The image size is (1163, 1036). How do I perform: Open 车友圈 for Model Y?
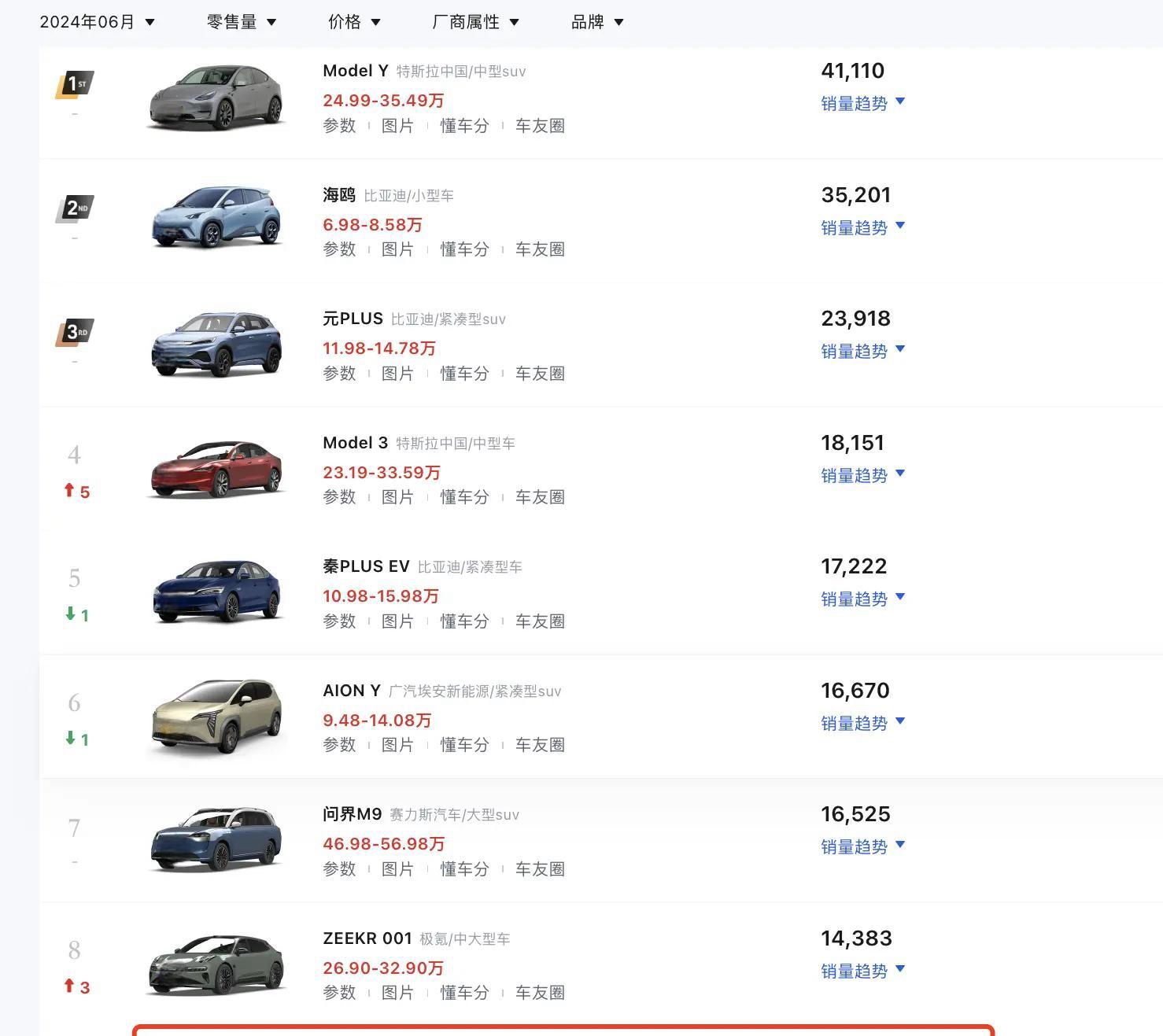coord(540,126)
